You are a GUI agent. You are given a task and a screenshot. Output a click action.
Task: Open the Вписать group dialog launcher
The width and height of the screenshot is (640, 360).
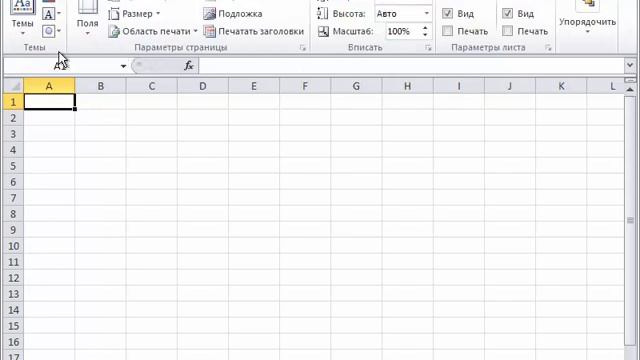pos(428,48)
